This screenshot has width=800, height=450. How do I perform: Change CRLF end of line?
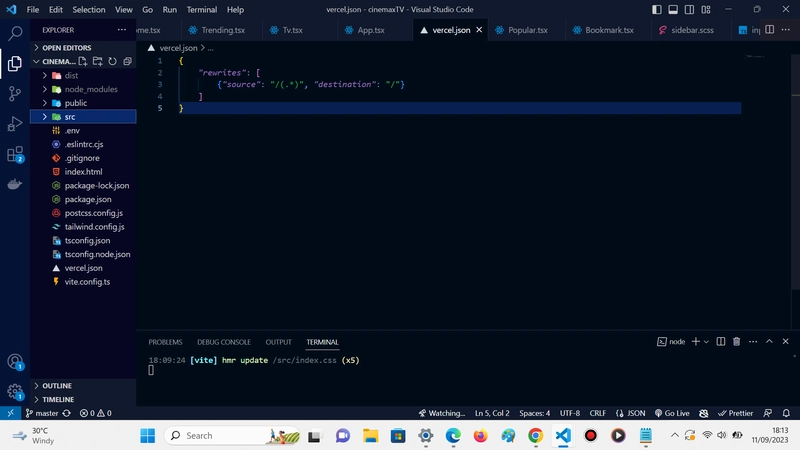click(597, 413)
